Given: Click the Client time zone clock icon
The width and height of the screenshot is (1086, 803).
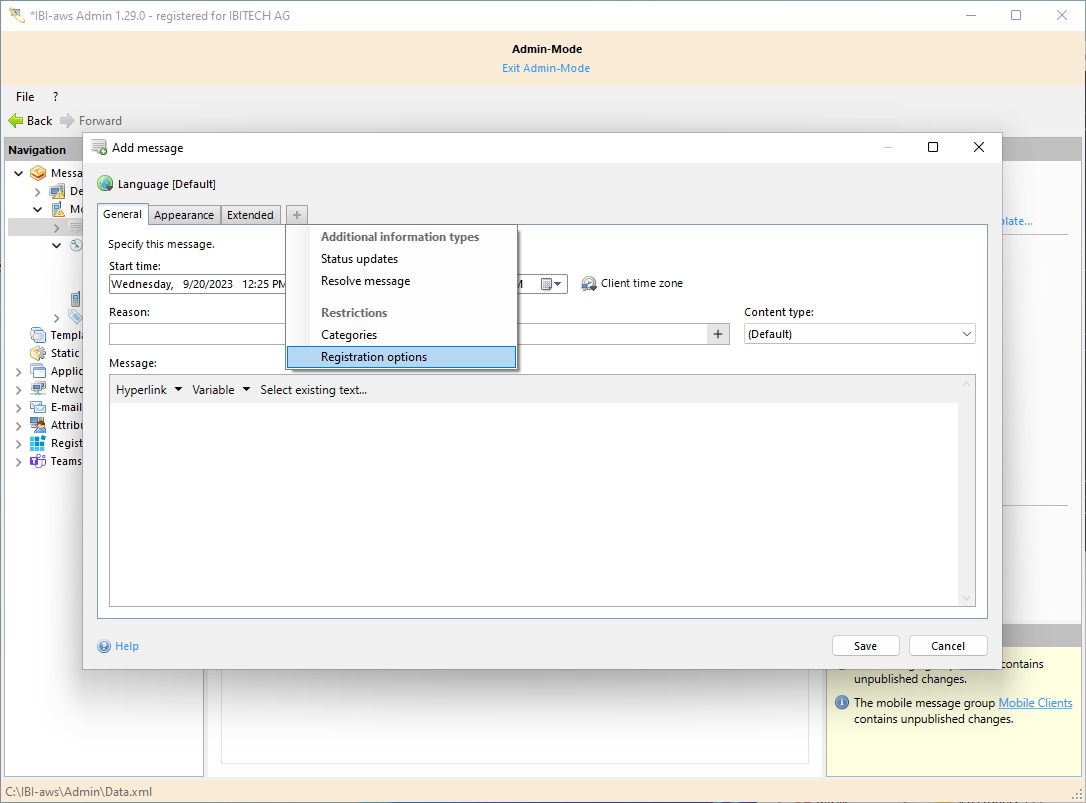Looking at the screenshot, I should pos(589,284).
